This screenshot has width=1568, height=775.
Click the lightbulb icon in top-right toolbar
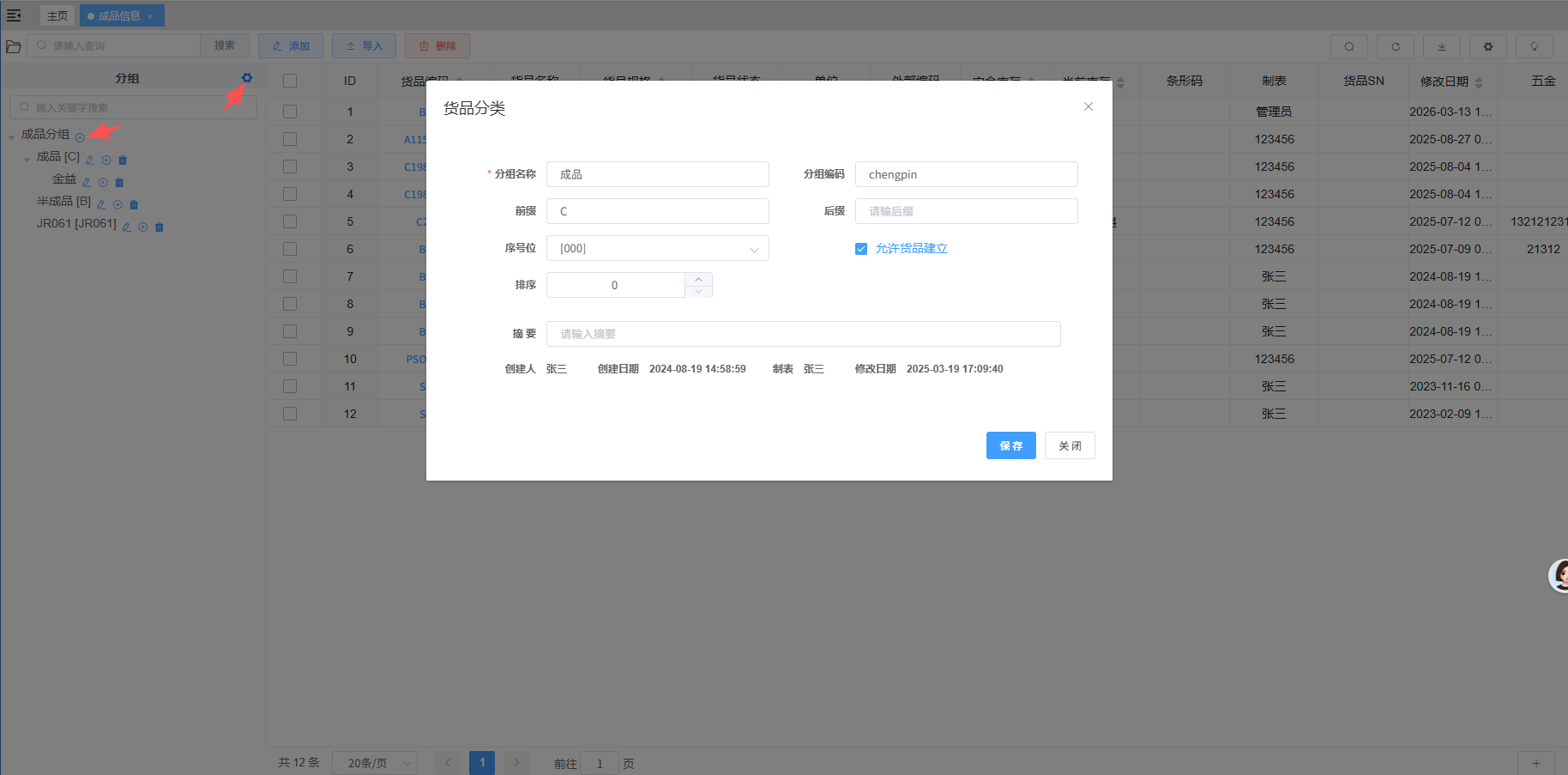click(1534, 46)
